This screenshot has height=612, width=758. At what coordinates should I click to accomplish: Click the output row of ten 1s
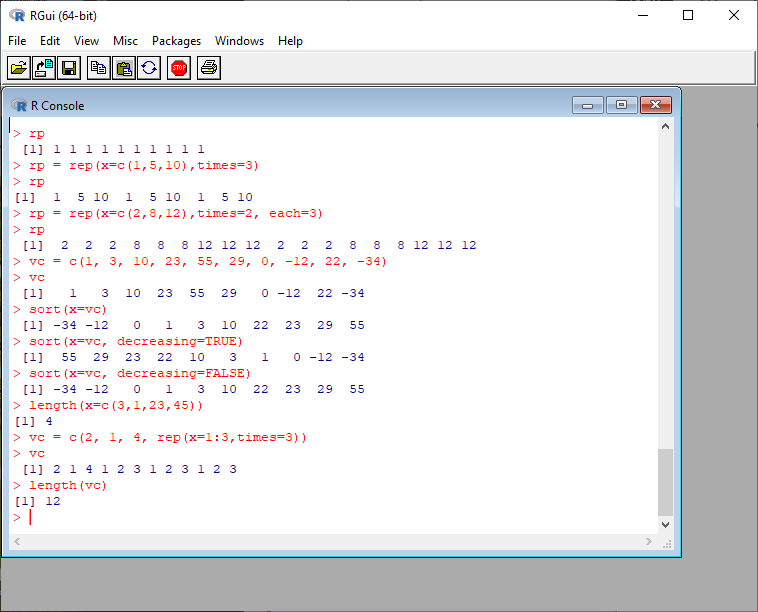pyautogui.click(x=114, y=149)
